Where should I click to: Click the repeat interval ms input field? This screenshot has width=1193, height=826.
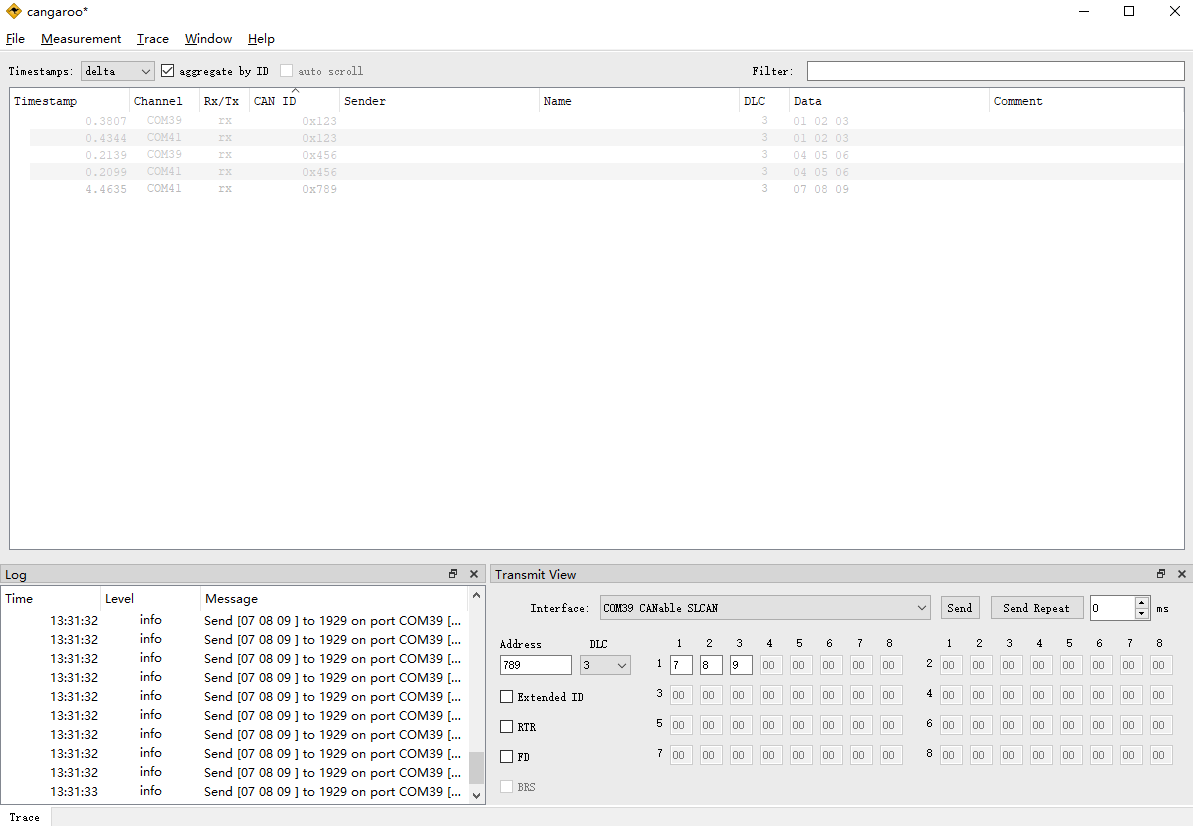pos(1112,608)
